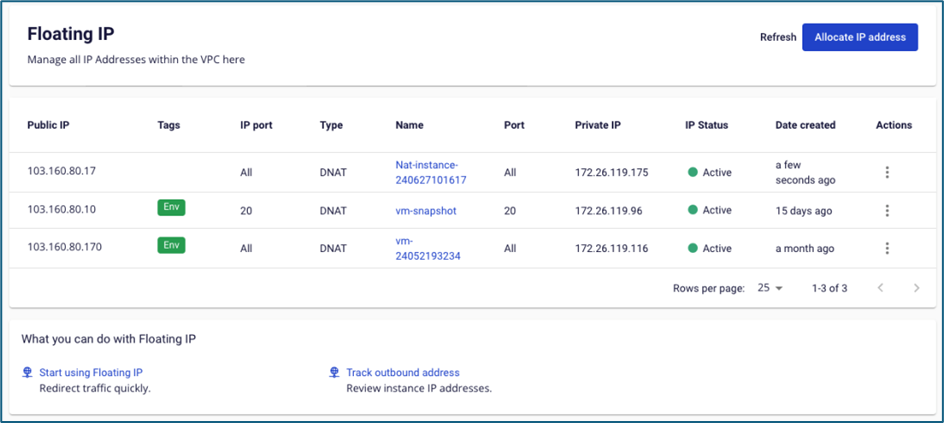Open actions menu for 103.160.80.17 row

886,172
